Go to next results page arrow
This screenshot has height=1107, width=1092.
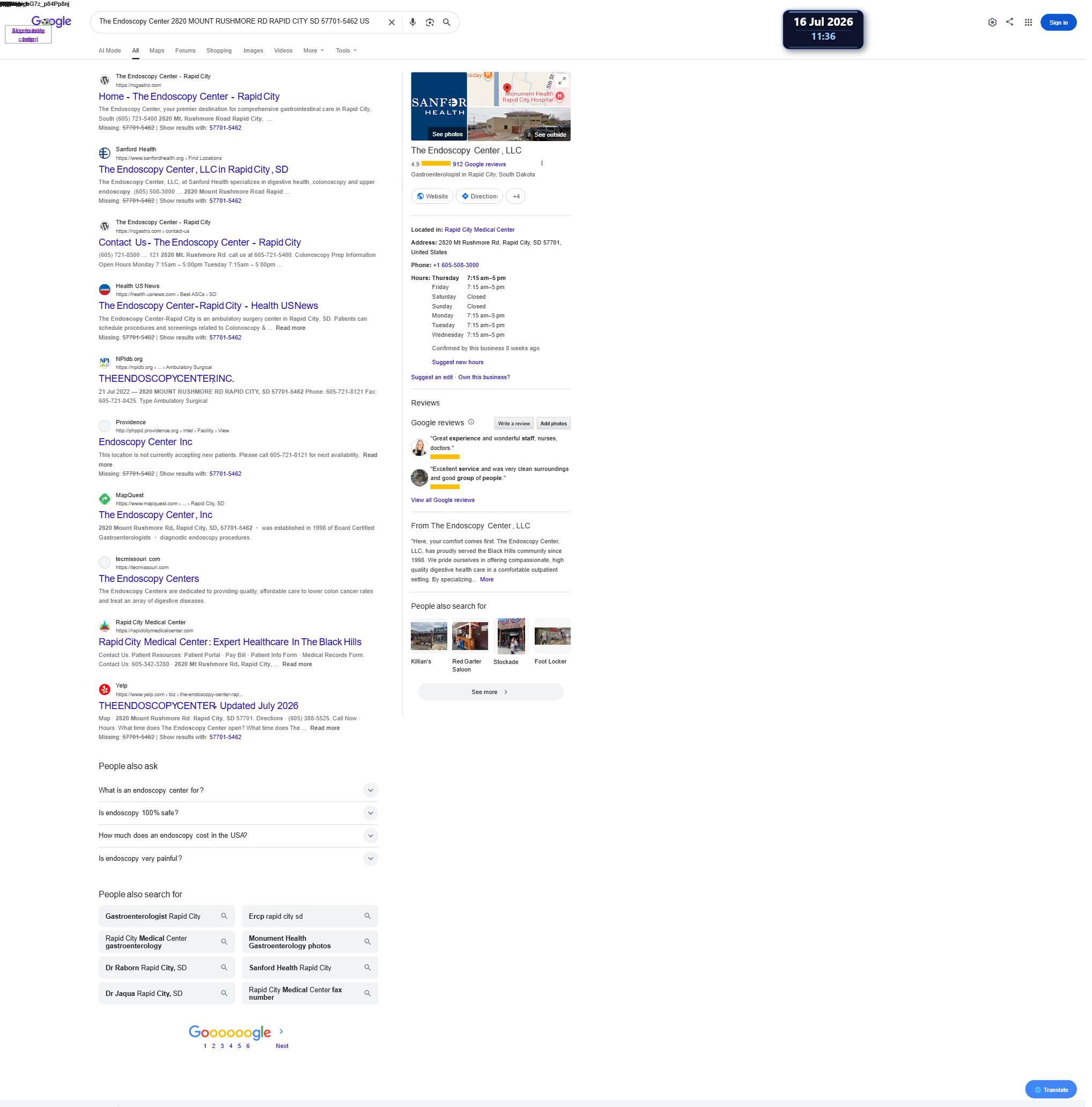[x=281, y=1031]
